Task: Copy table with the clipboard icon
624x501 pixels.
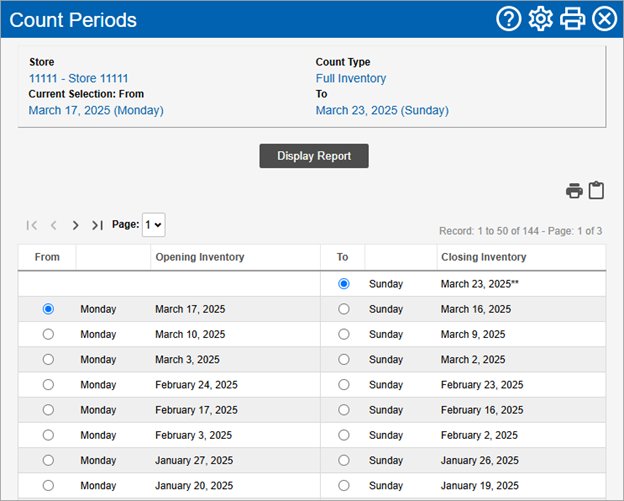Action: [x=596, y=190]
